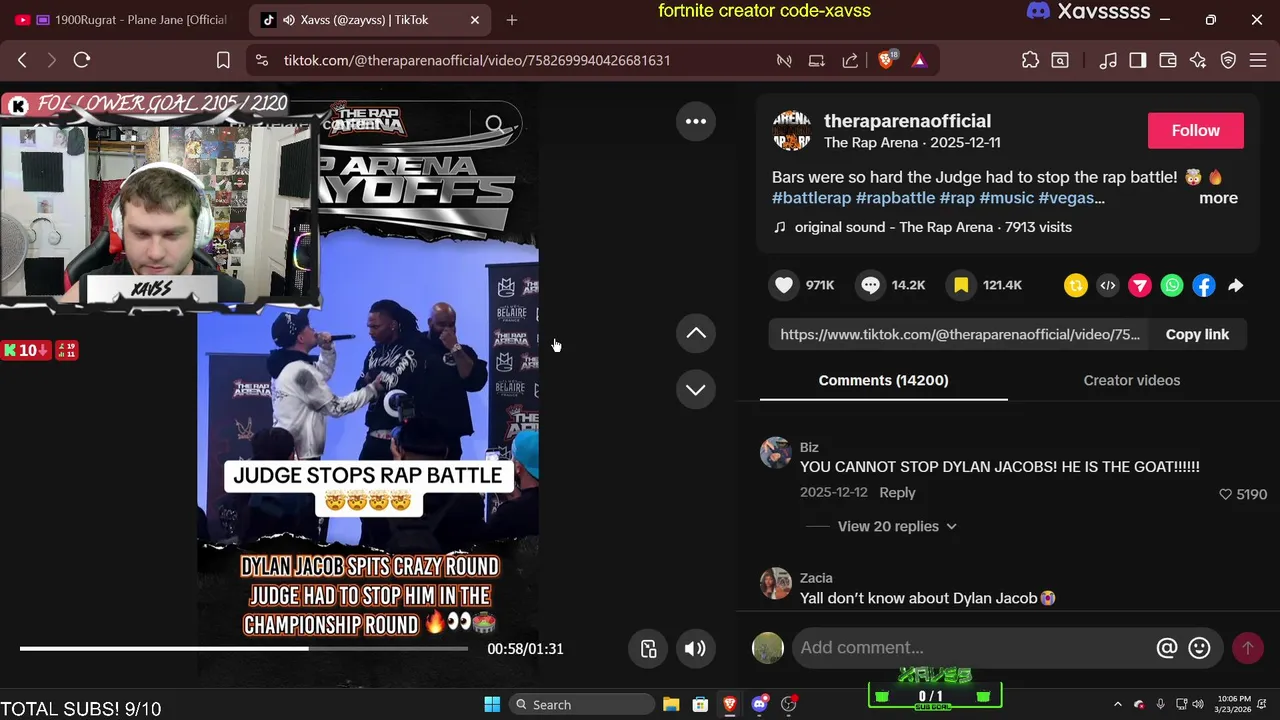Open the Leo AI sparkle icon

pyautogui.click(x=1198, y=60)
